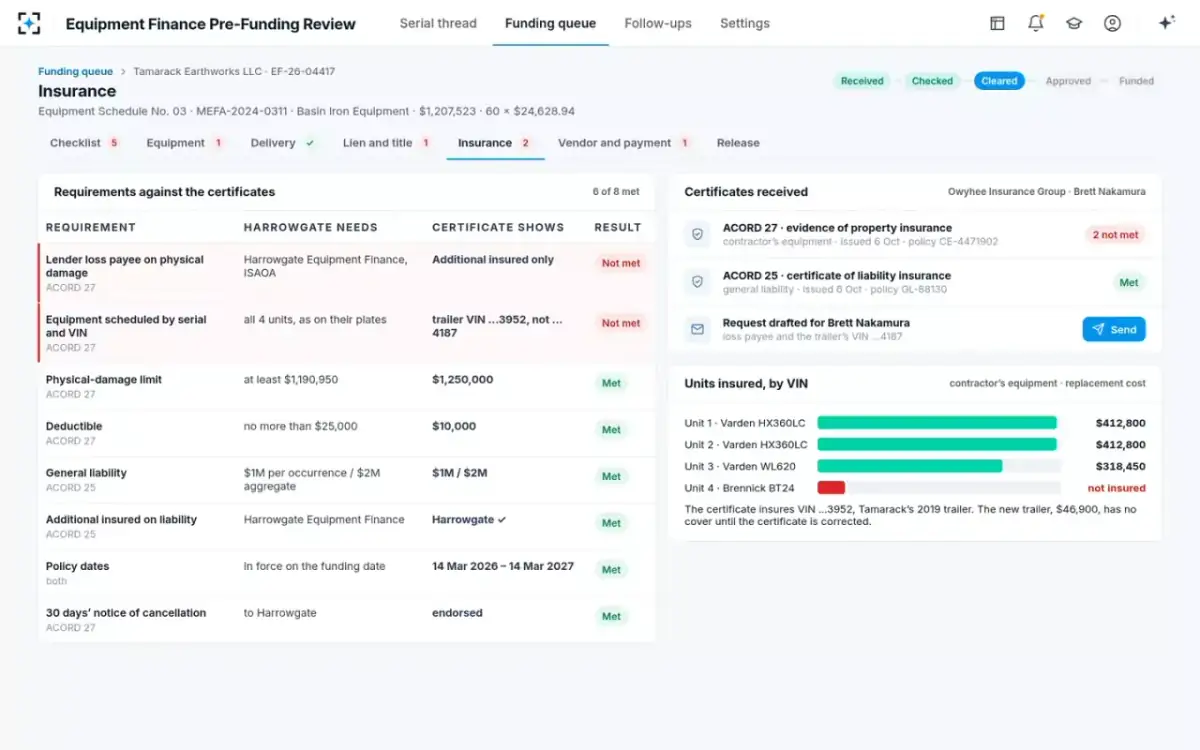Viewport: 1200px width, 750px height.
Task: Click the '$318,450' amount for Unit 3
Action: point(1120,466)
